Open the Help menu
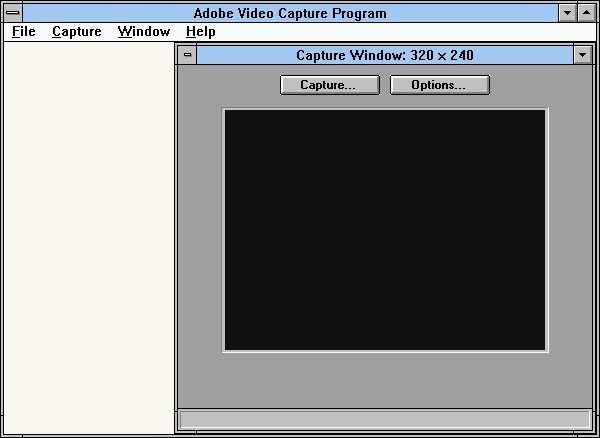This screenshot has height=438, width=600. coord(201,31)
